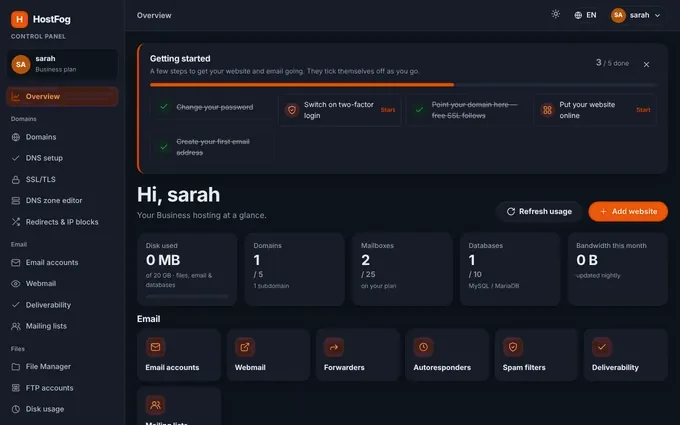The image size is (680, 425).
Task: Open the DNS zone editor
Action: pos(62,200)
